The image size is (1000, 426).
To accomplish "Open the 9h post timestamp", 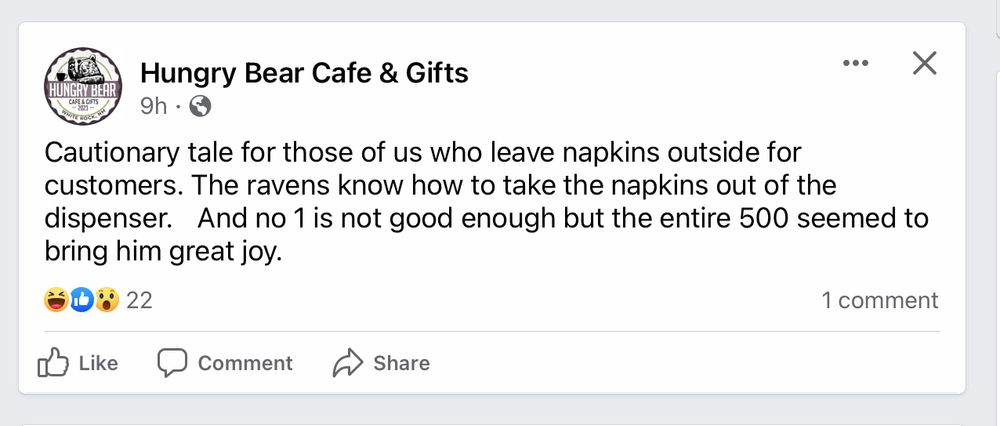I will pos(154,106).
